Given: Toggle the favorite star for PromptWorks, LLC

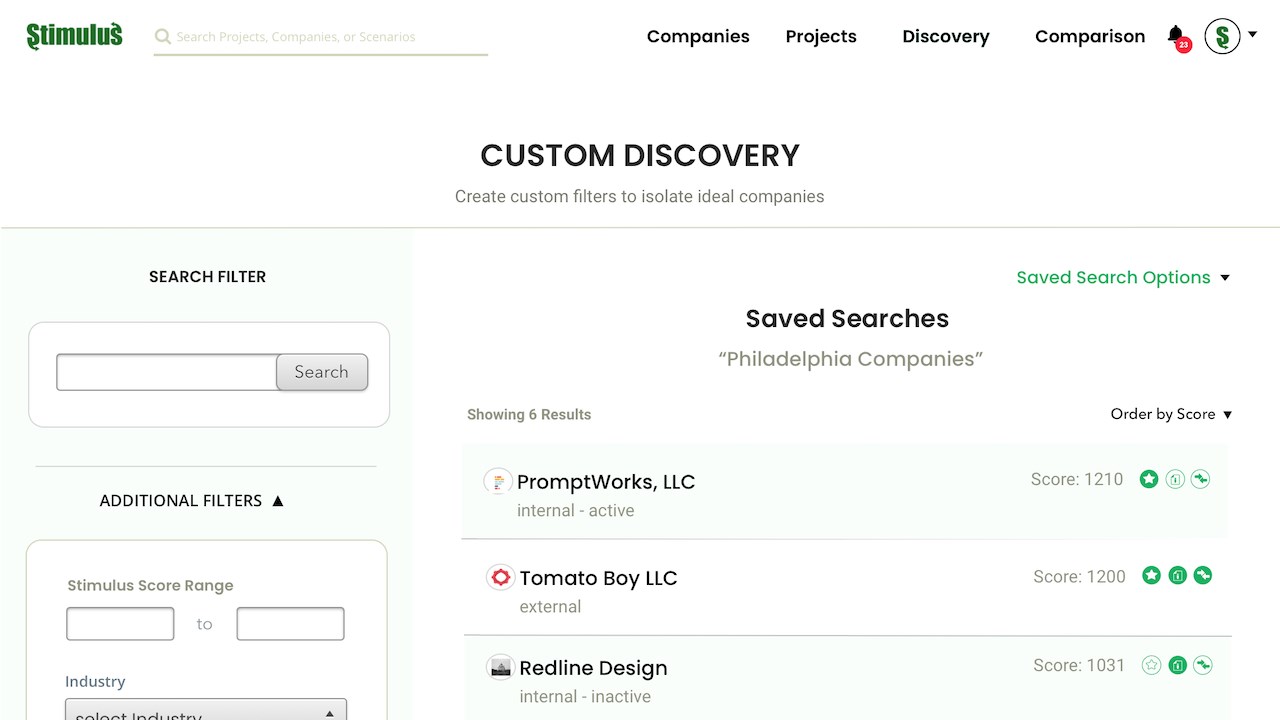Looking at the screenshot, I should [x=1149, y=479].
